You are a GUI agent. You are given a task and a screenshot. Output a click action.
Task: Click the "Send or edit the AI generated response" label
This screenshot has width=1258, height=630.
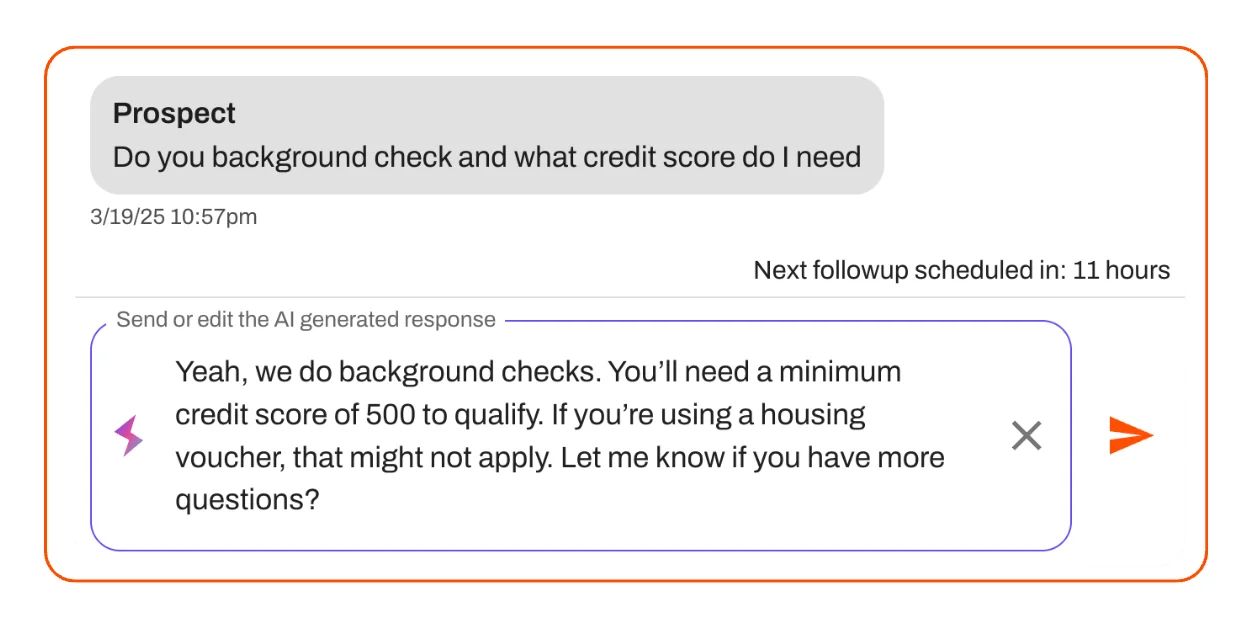coord(305,320)
